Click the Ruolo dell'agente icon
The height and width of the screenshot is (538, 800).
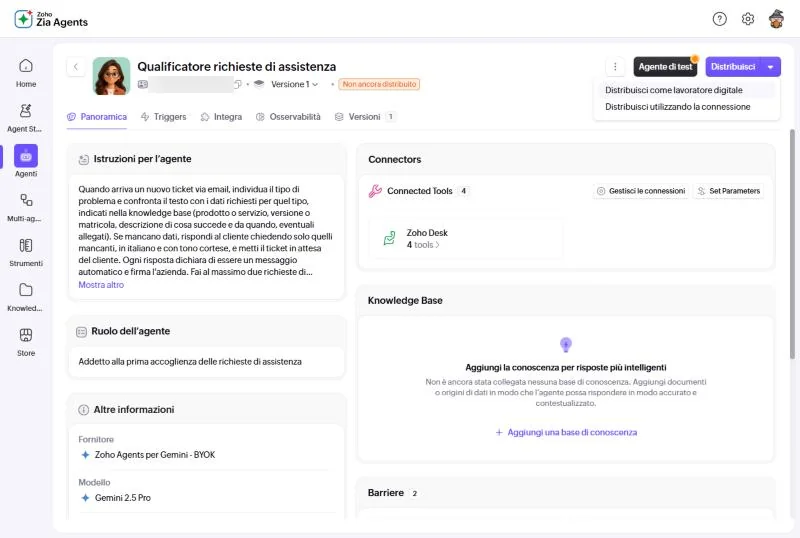(x=82, y=332)
